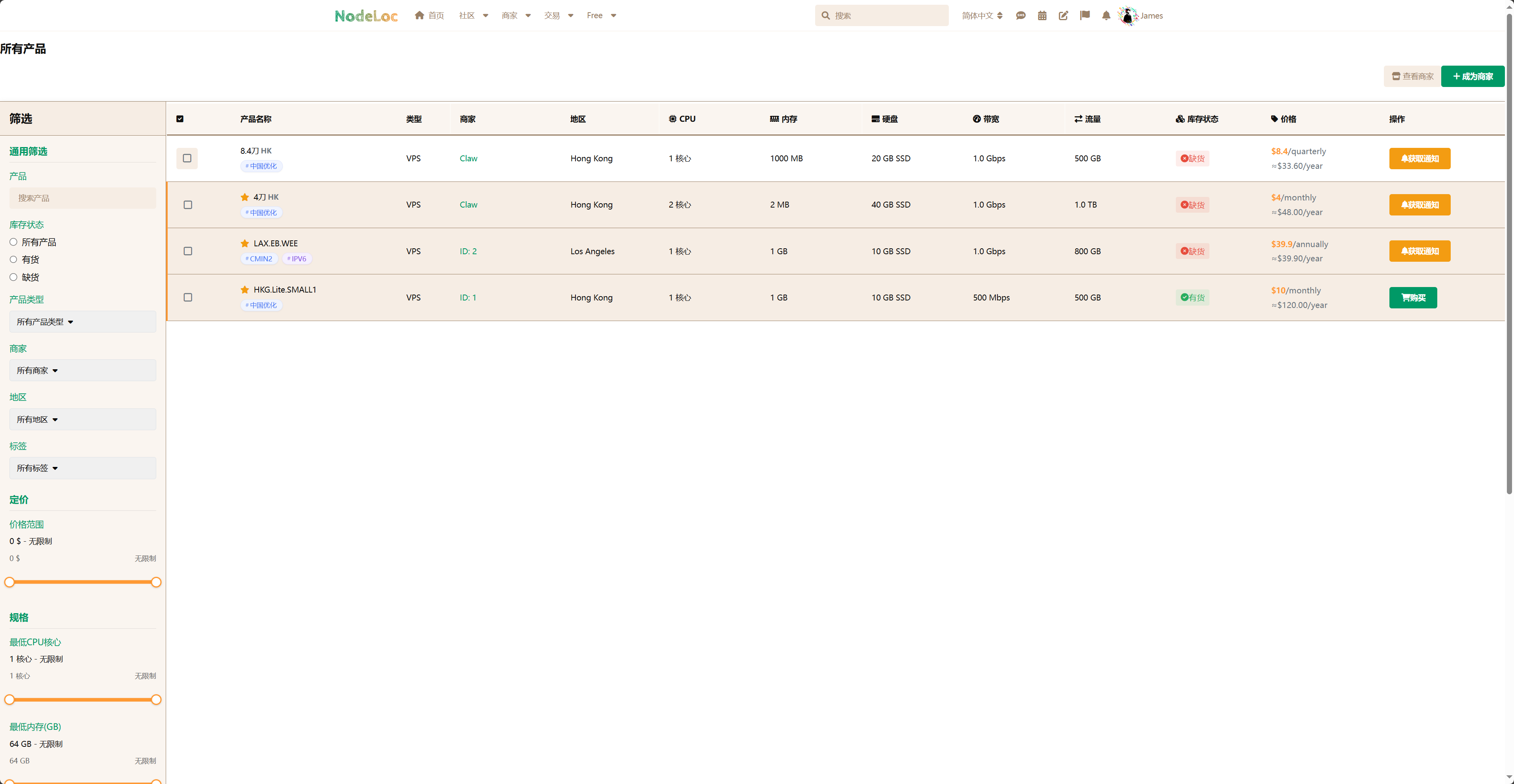Viewport: 1514px width, 784px height.
Task: Click the star icon on HKG.Lite.SMALL1
Action: click(x=244, y=290)
